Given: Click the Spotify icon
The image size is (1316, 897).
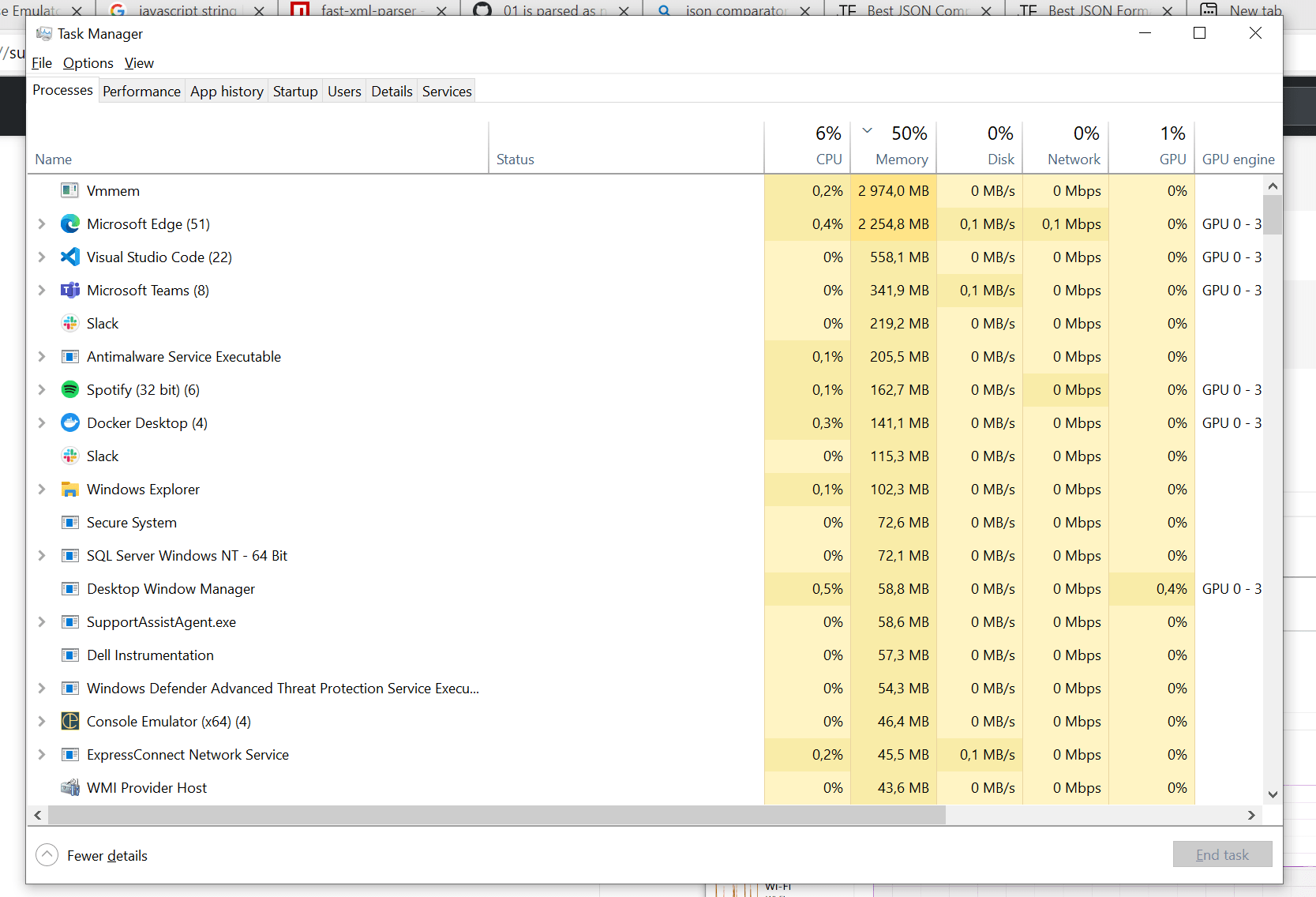Looking at the screenshot, I should pyautogui.click(x=70, y=389).
